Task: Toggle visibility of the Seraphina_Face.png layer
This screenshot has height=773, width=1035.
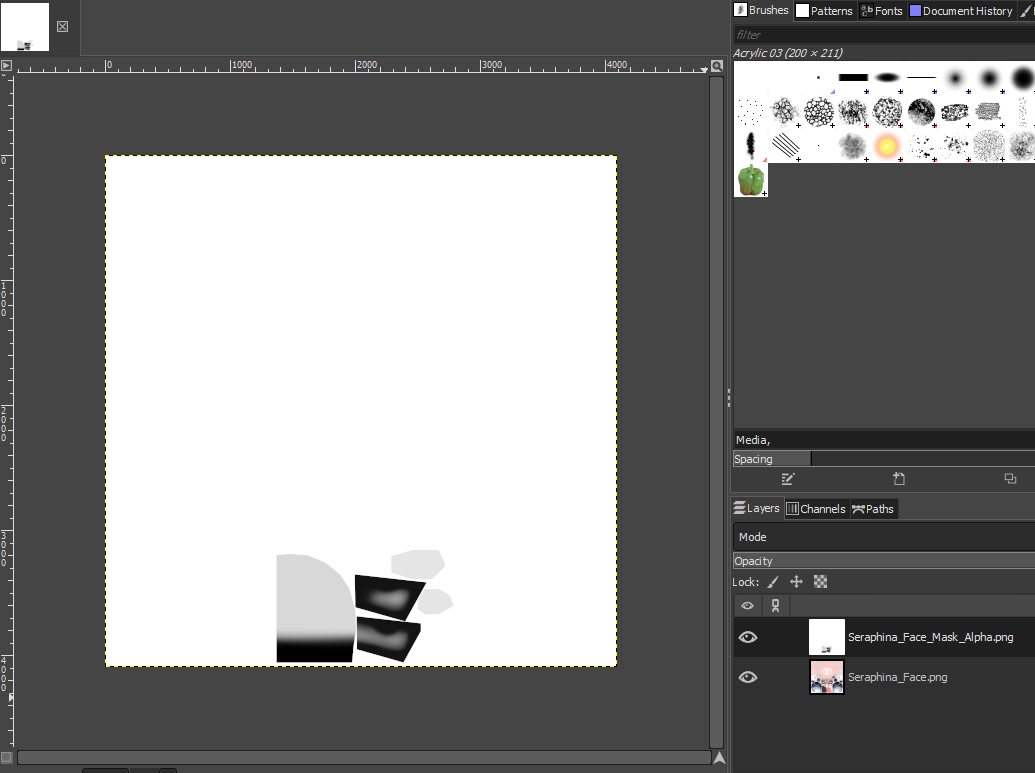Action: (x=747, y=677)
